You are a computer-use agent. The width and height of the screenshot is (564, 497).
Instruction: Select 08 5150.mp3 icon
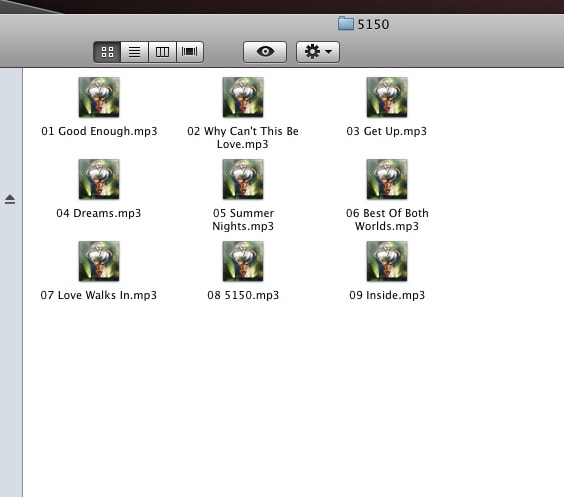coord(243,261)
